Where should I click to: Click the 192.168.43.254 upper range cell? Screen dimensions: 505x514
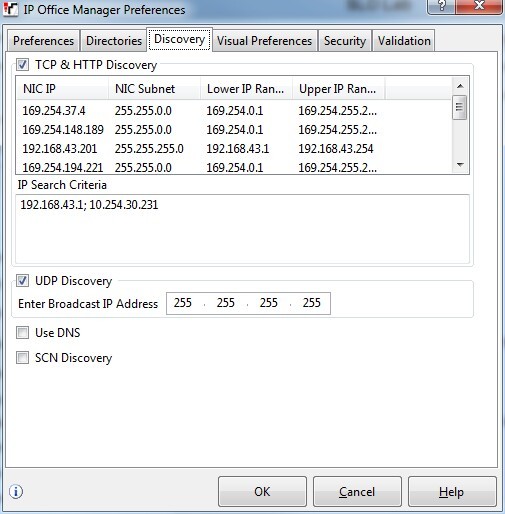tap(335, 148)
